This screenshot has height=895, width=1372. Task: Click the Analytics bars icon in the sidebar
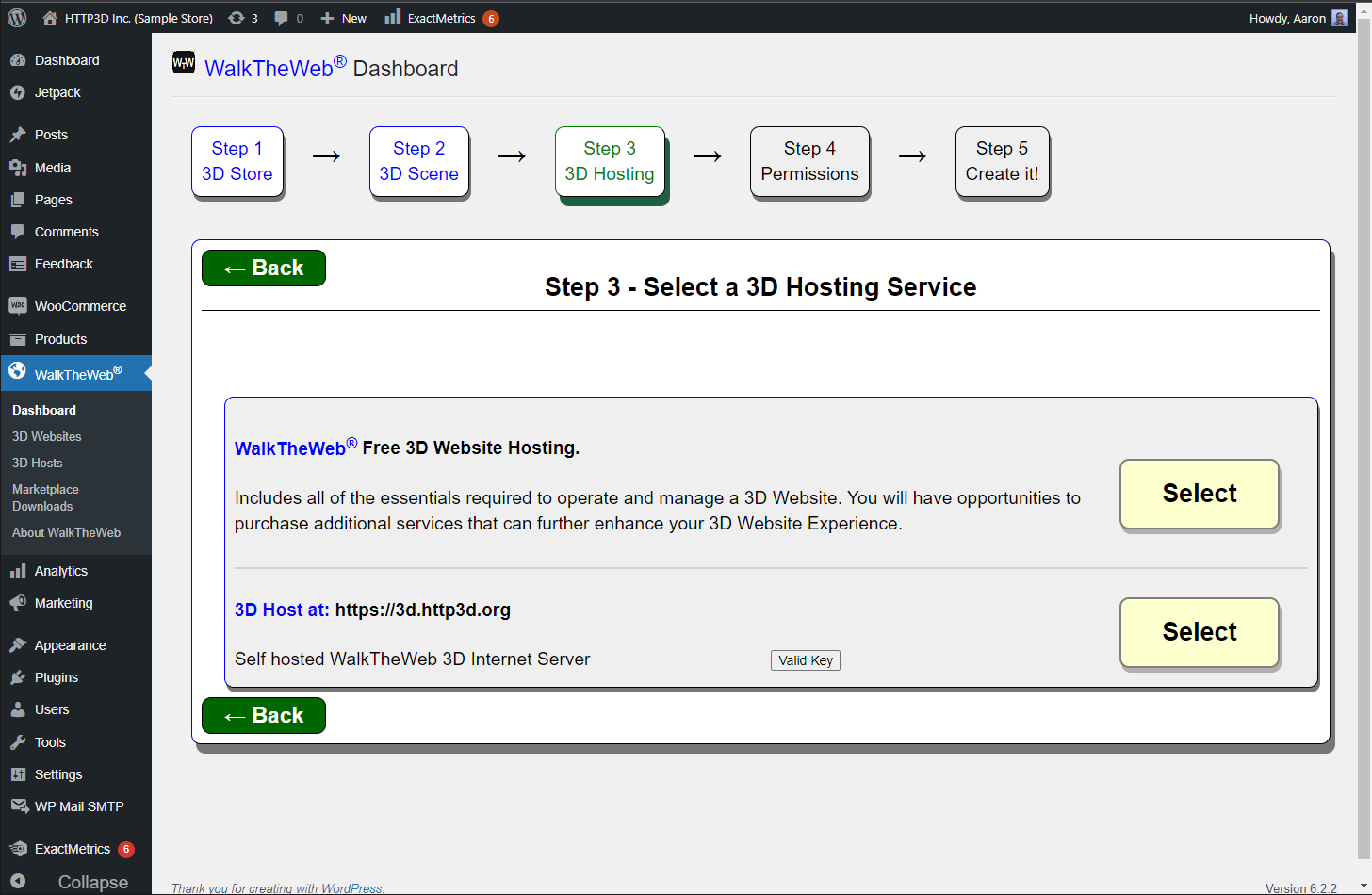[18, 571]
